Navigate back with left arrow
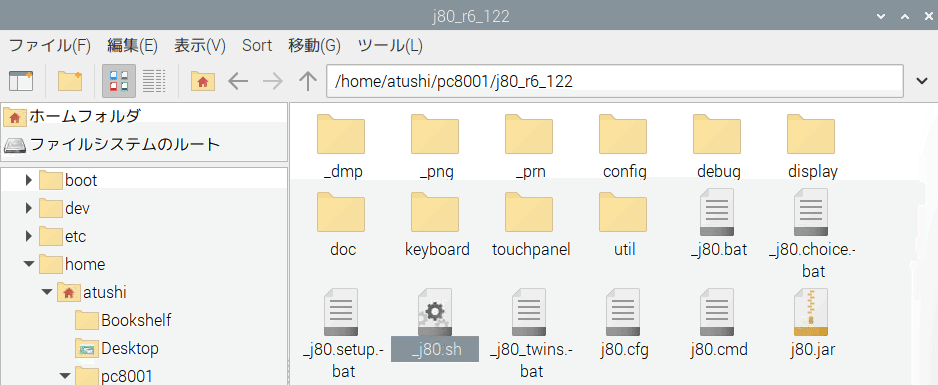 coord(238,81)
